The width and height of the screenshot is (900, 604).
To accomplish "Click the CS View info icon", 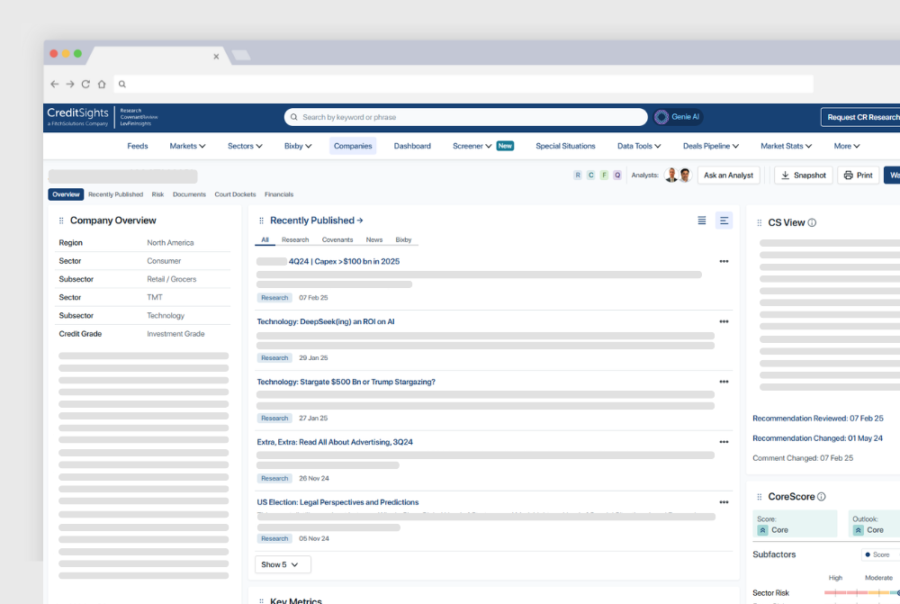I will [812, 223].
